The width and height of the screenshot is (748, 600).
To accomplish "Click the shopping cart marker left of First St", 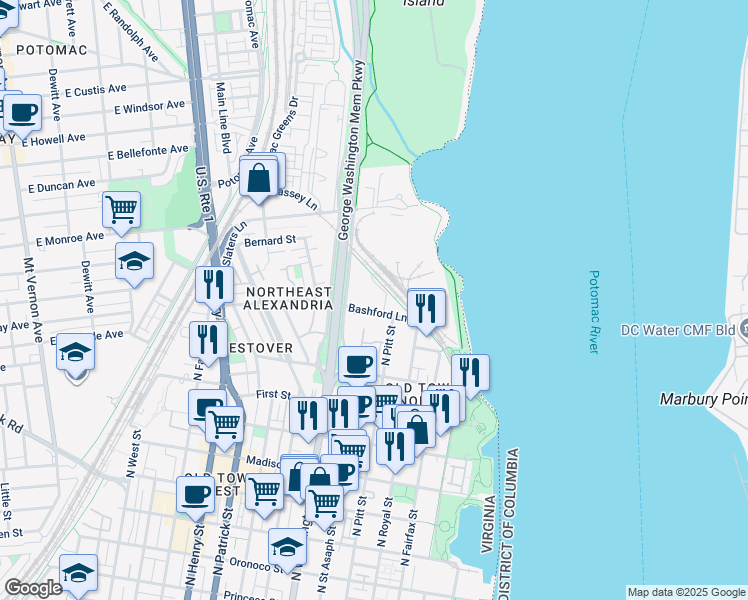I will tap(224, 424).
